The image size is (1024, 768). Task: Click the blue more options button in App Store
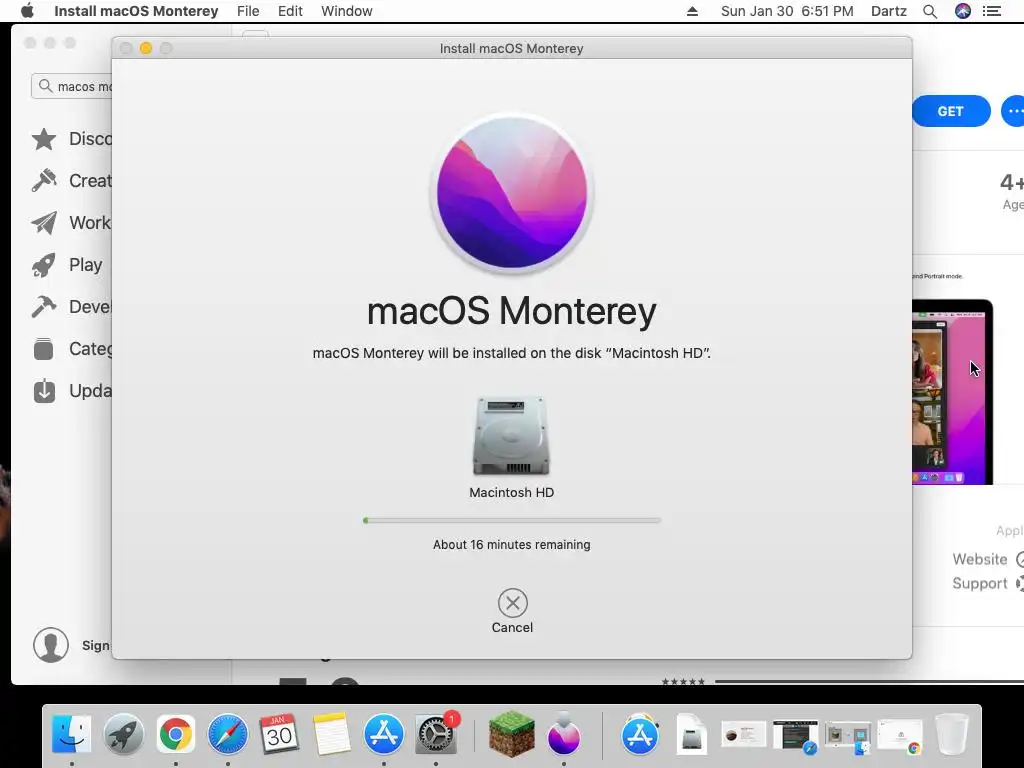[1013, 111]
